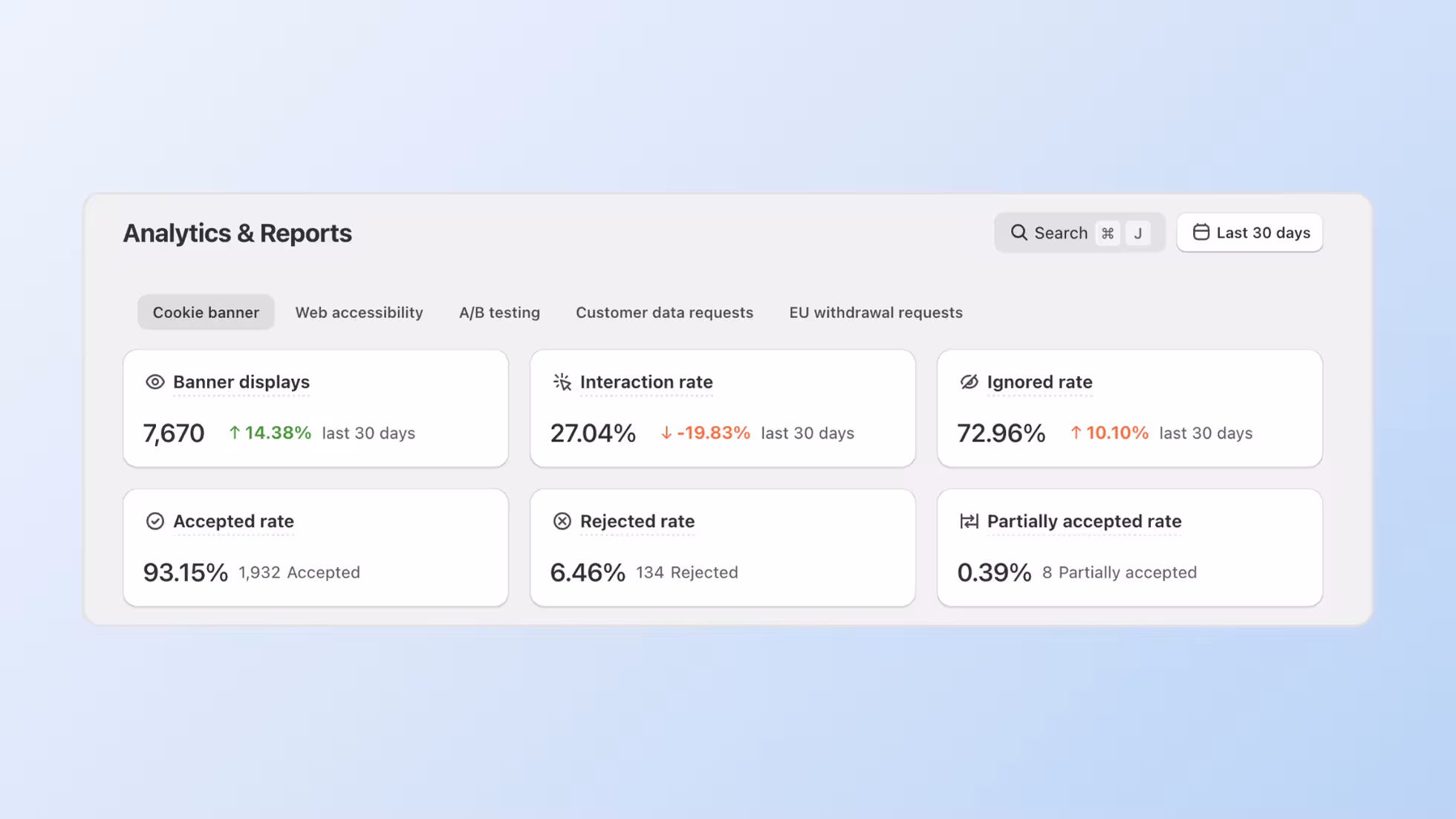
Task: Click the command key badge in Search
Action: (1107, 233)
